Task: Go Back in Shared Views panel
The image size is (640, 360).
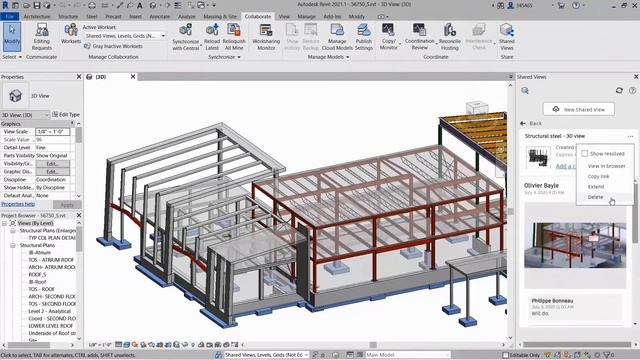Action: 531,123
